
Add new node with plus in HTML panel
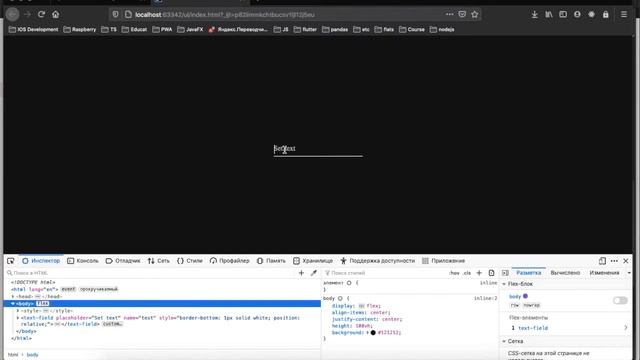(x=301, y=273)
